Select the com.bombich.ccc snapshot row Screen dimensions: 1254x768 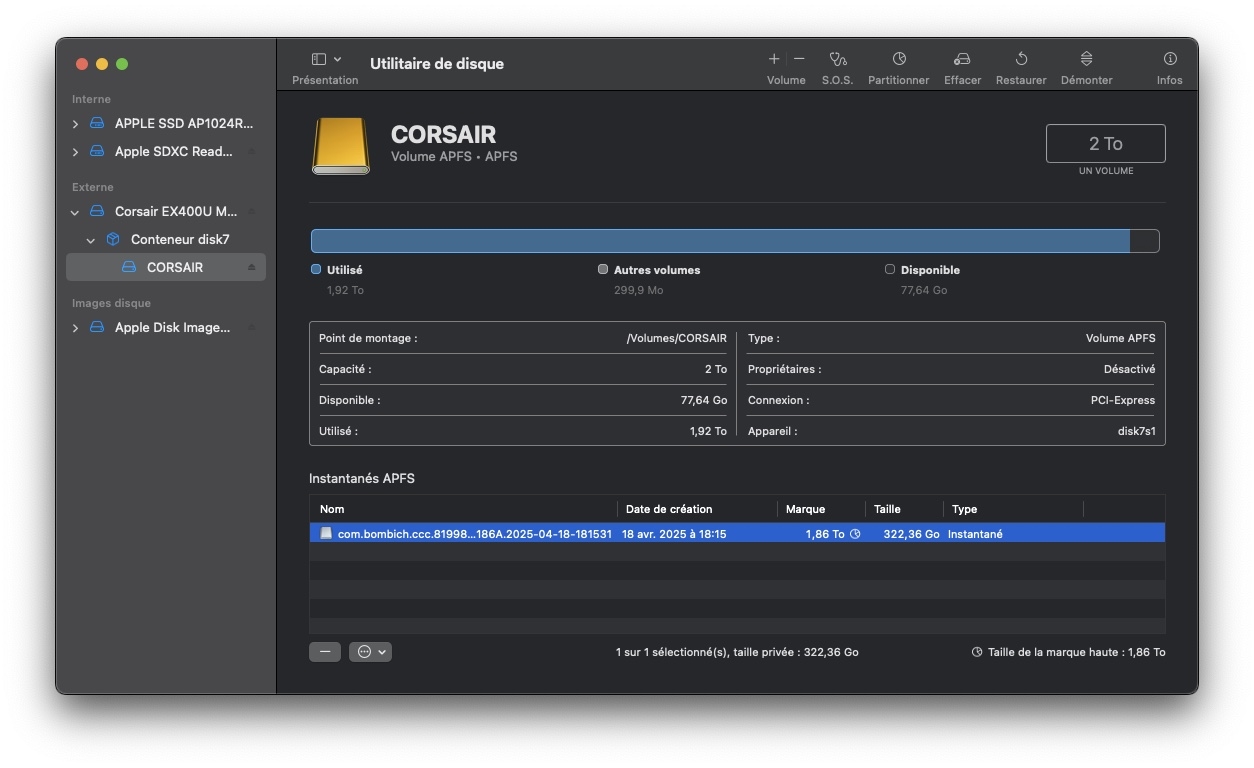coord(474,534)
